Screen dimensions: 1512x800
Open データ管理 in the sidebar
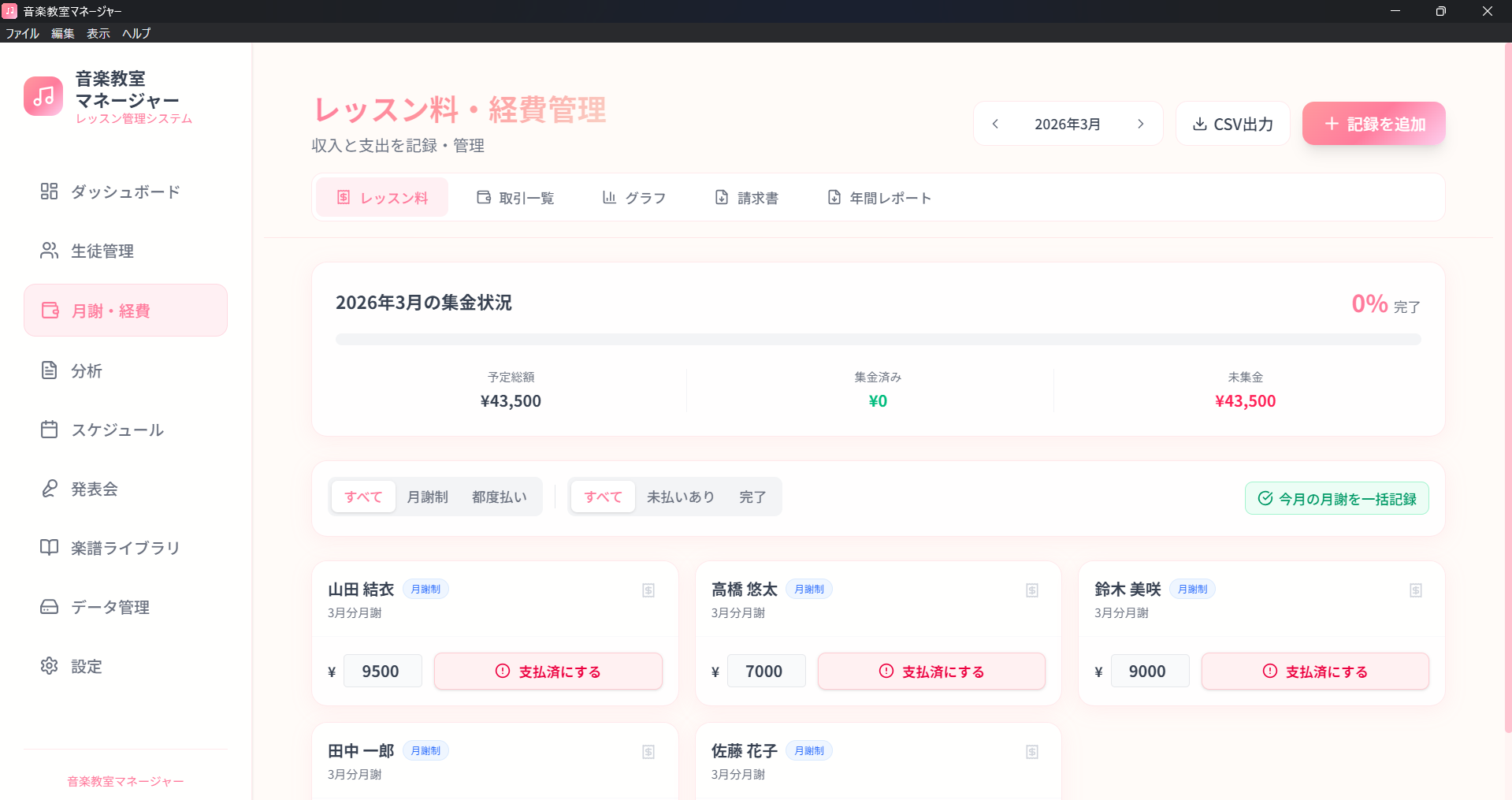pyautogui.click(x=49, y=607)
